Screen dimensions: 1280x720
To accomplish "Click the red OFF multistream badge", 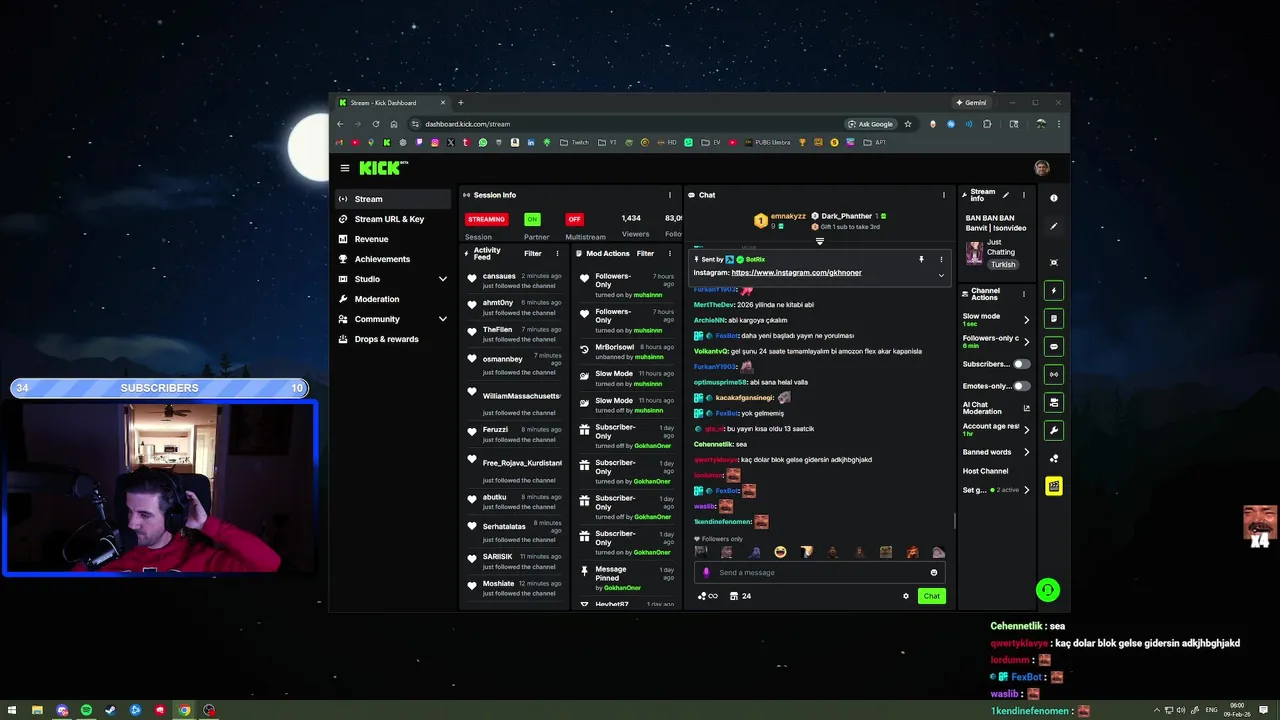I will [x=574, y=219].
